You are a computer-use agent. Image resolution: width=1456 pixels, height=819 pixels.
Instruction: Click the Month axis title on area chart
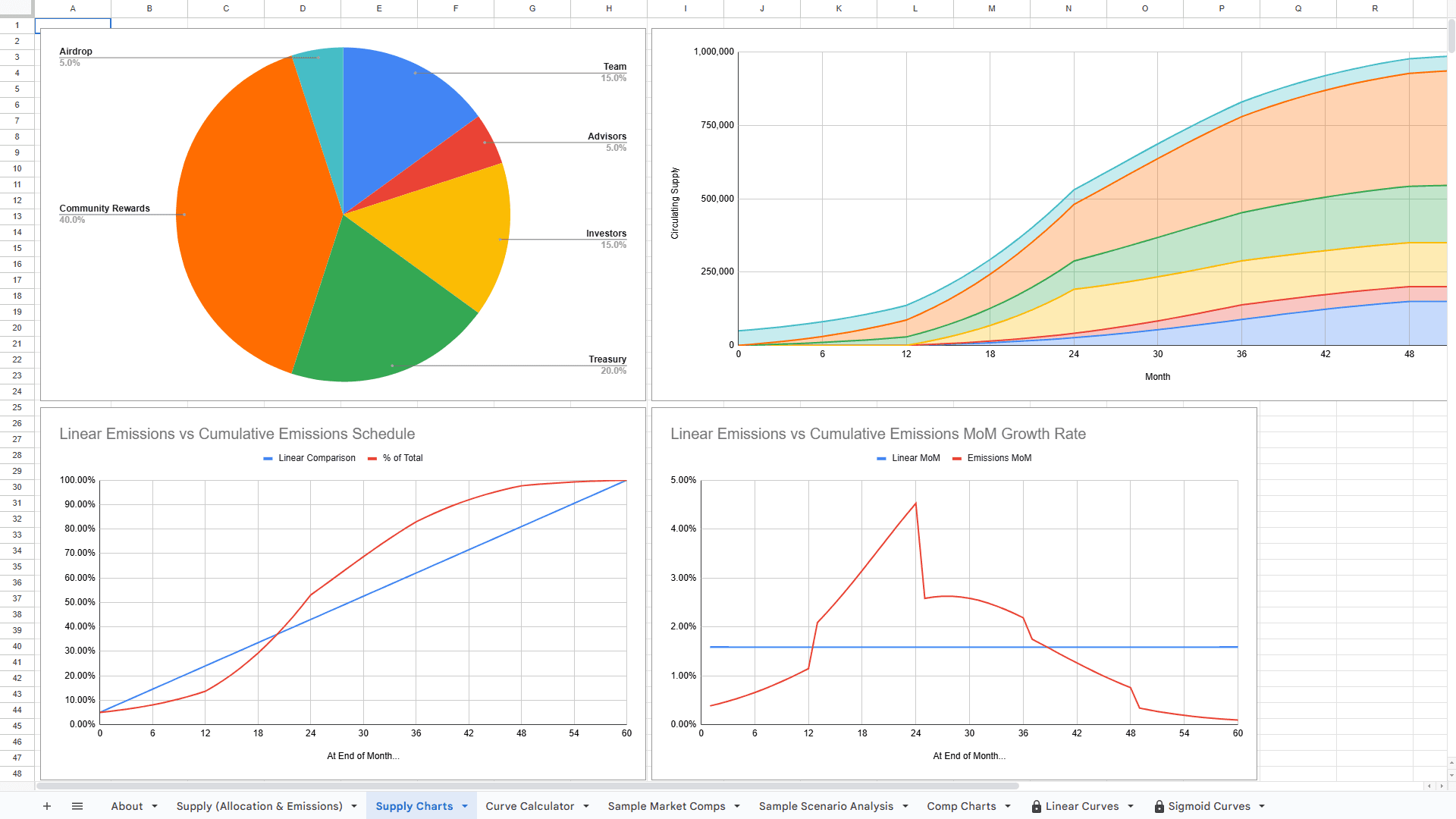(1157, 377)
